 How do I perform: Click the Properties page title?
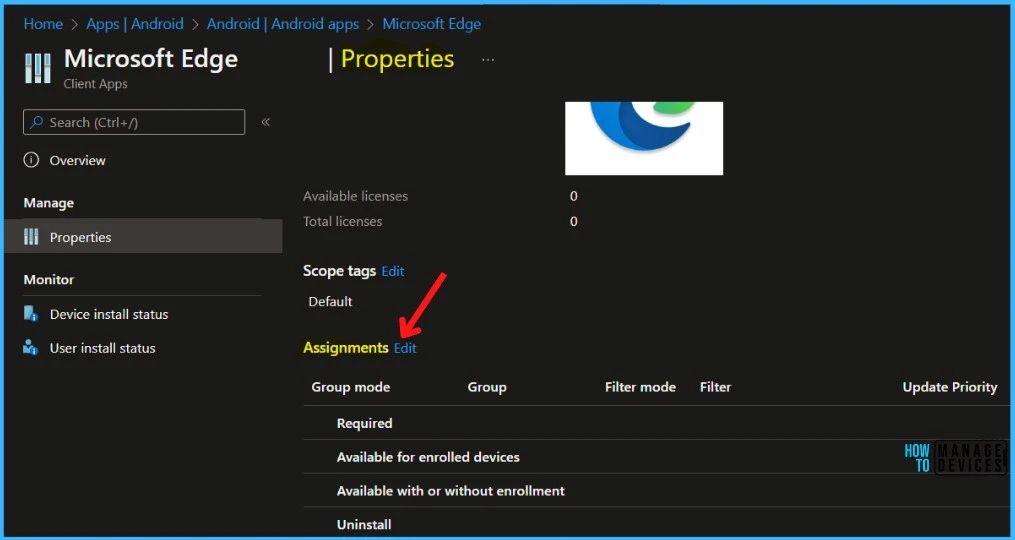(397, 59)
